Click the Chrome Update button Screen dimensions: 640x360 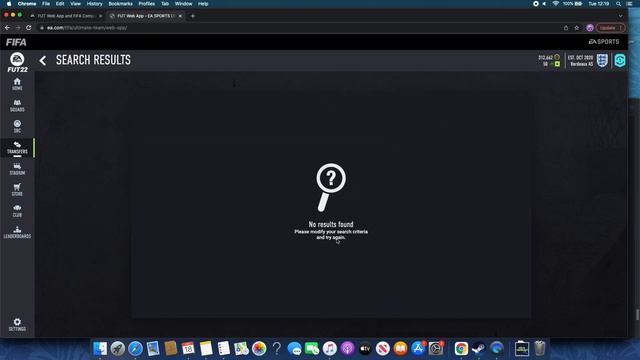point(610,28)
